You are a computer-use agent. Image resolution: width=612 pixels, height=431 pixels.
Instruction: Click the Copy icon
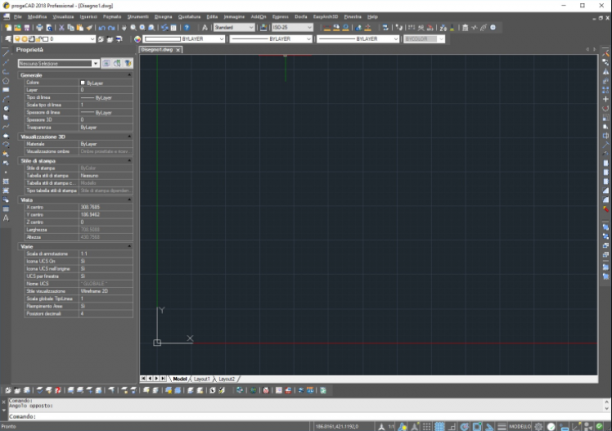click(x=71, y=28)
